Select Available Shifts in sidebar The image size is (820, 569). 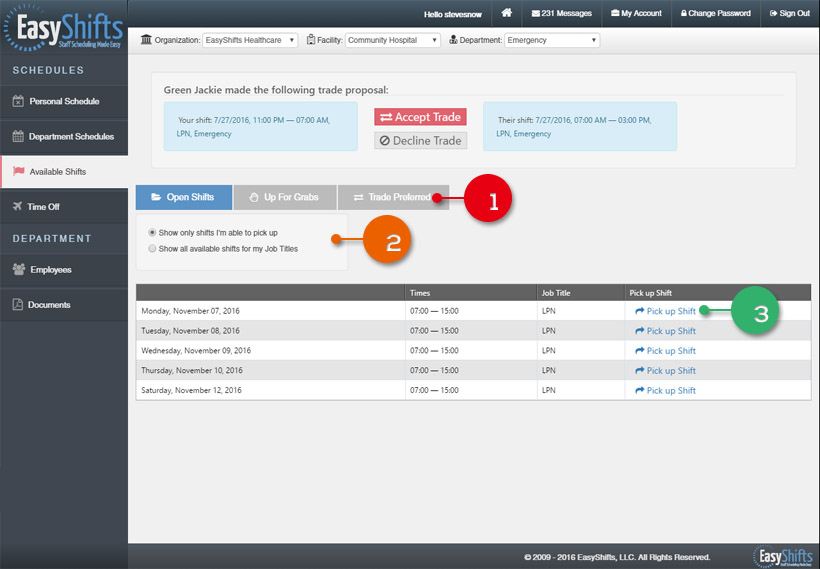64,172
